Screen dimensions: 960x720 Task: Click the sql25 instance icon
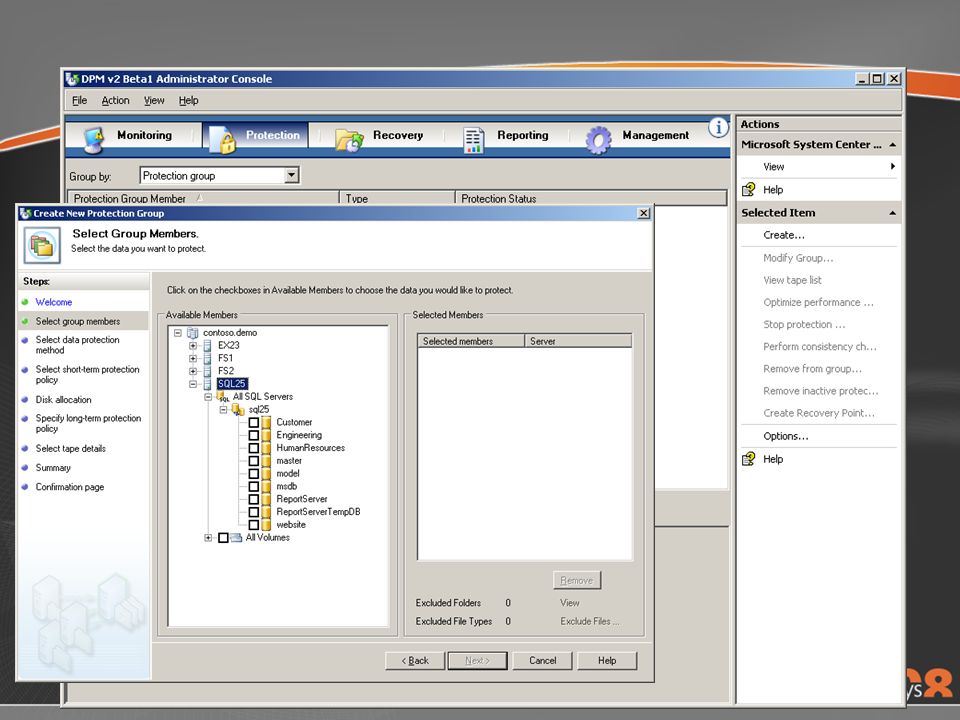coord(239,410)
